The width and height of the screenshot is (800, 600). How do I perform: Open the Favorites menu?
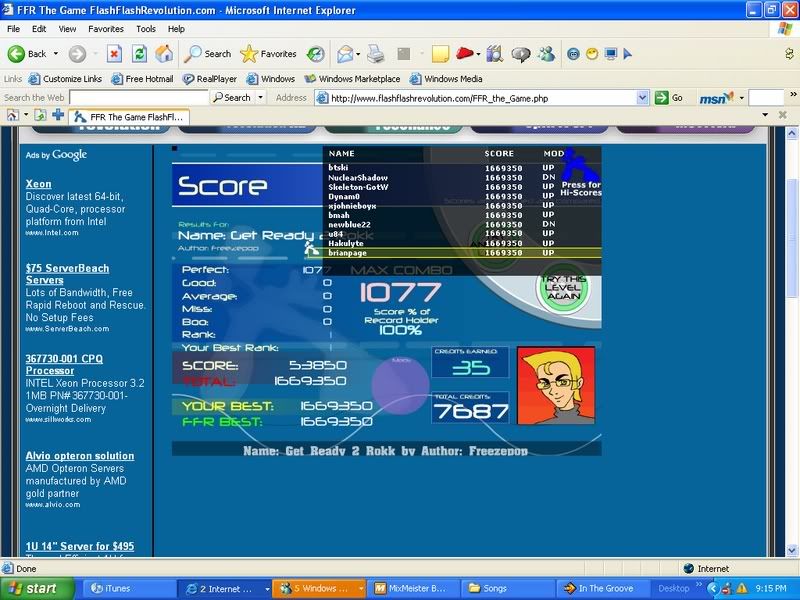click(105, 29)
